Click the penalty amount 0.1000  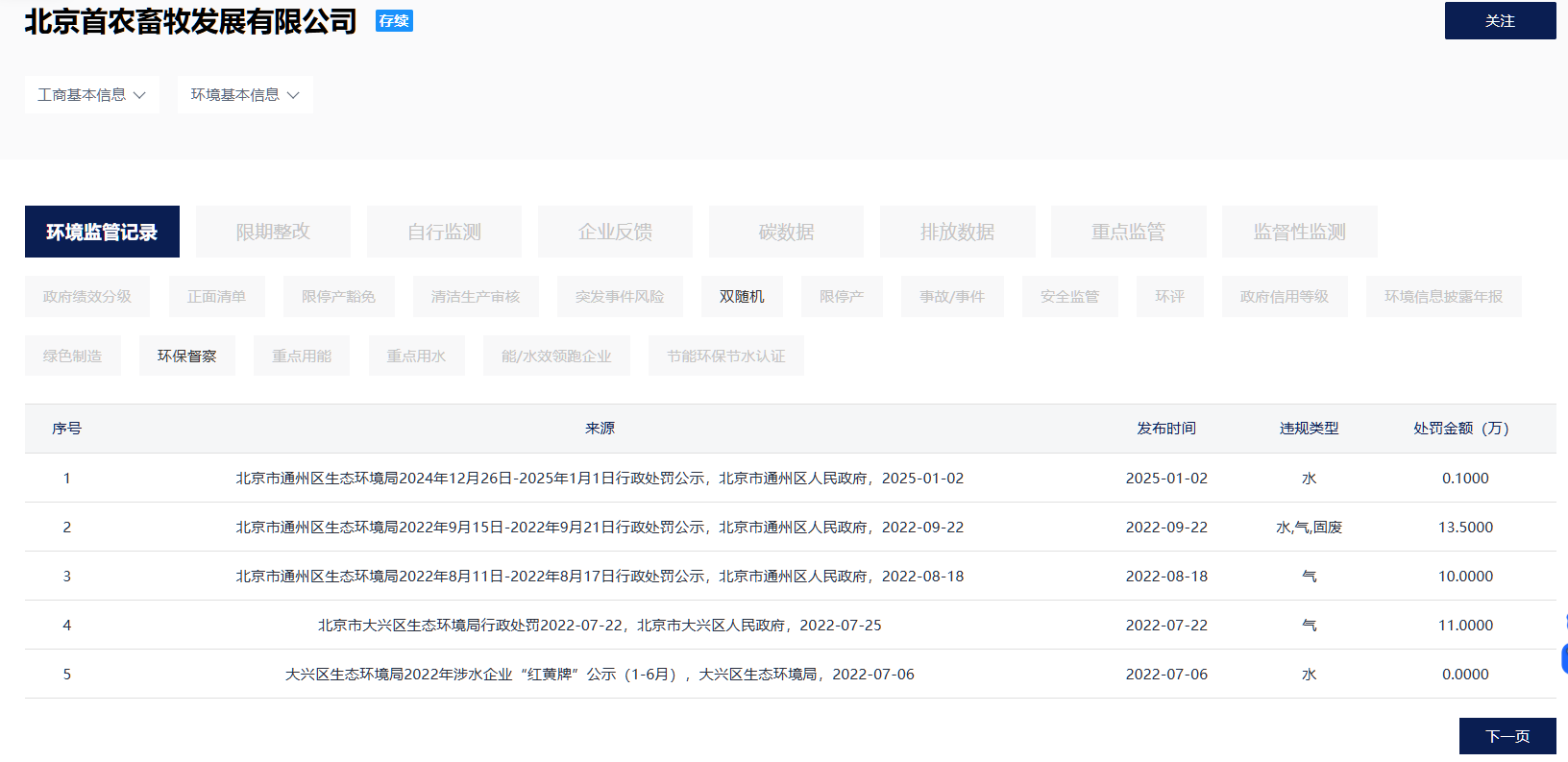point(1465,479)
